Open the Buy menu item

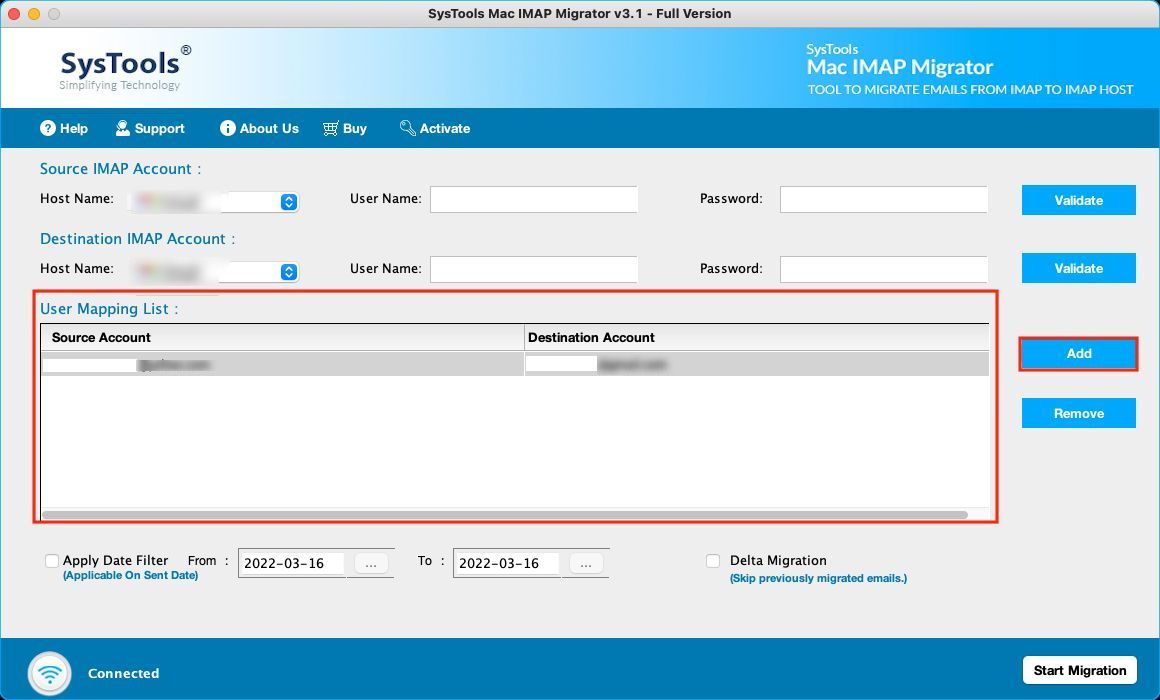point(345,128)
